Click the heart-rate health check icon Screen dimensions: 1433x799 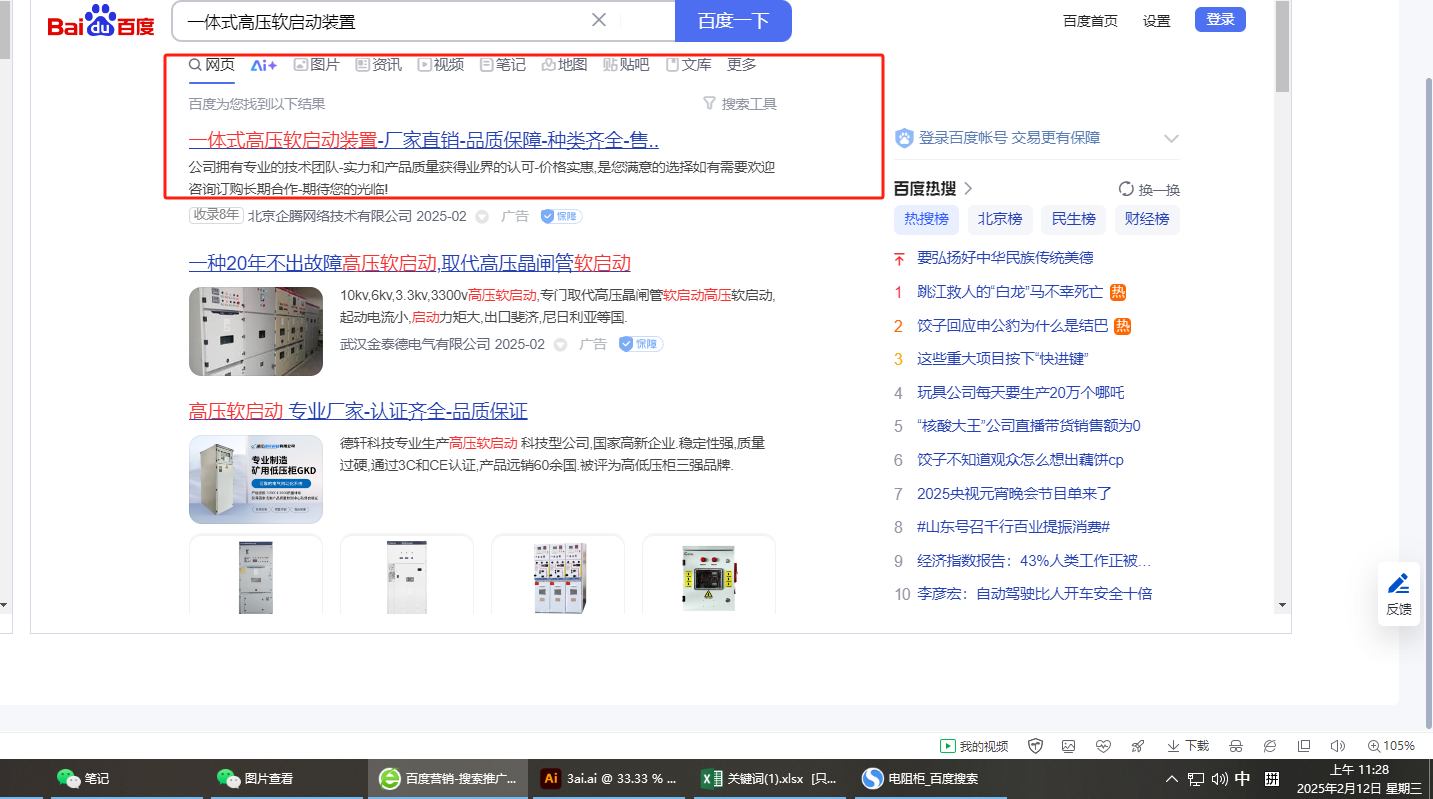(x=1103, y=746)
